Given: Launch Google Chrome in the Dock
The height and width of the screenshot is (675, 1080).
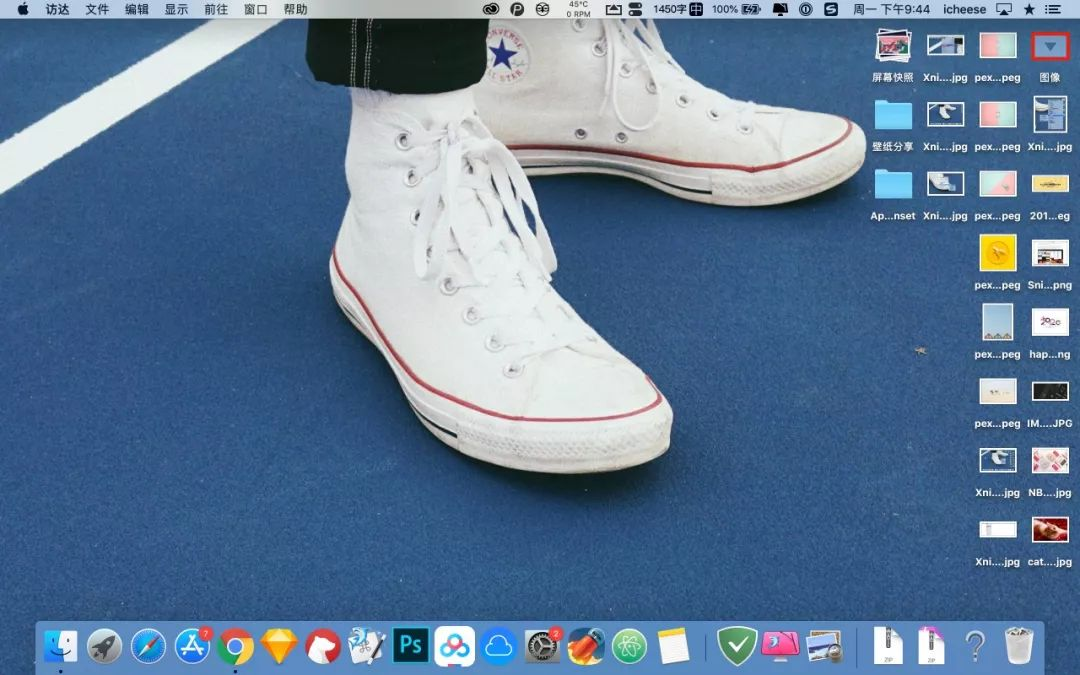Looking at the screenshot, I should coord(235,647).
